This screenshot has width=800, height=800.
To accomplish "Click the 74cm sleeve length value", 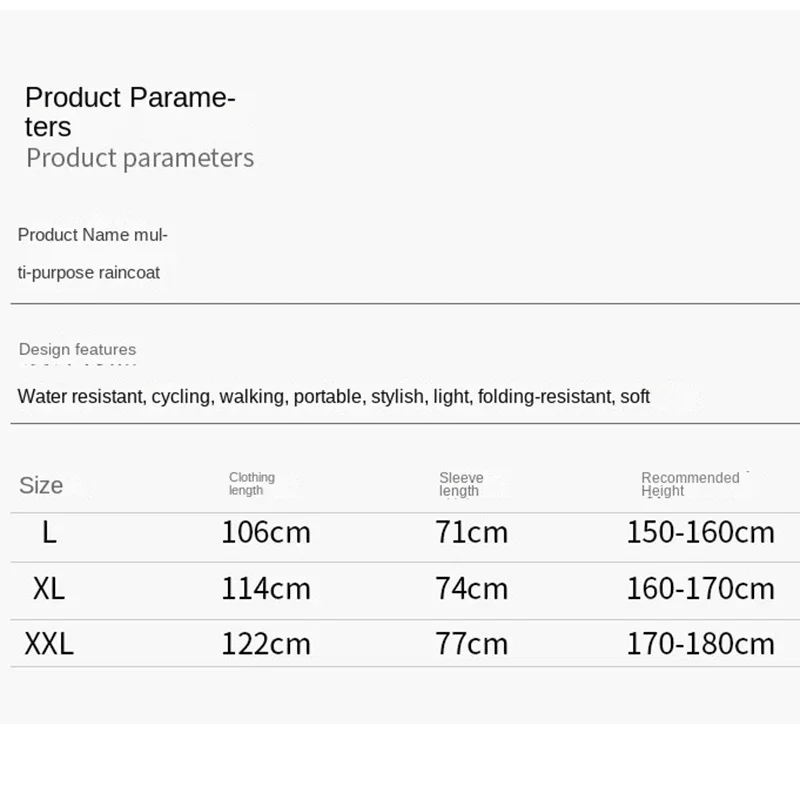I will pyautogui.click(x=471, y=588).
